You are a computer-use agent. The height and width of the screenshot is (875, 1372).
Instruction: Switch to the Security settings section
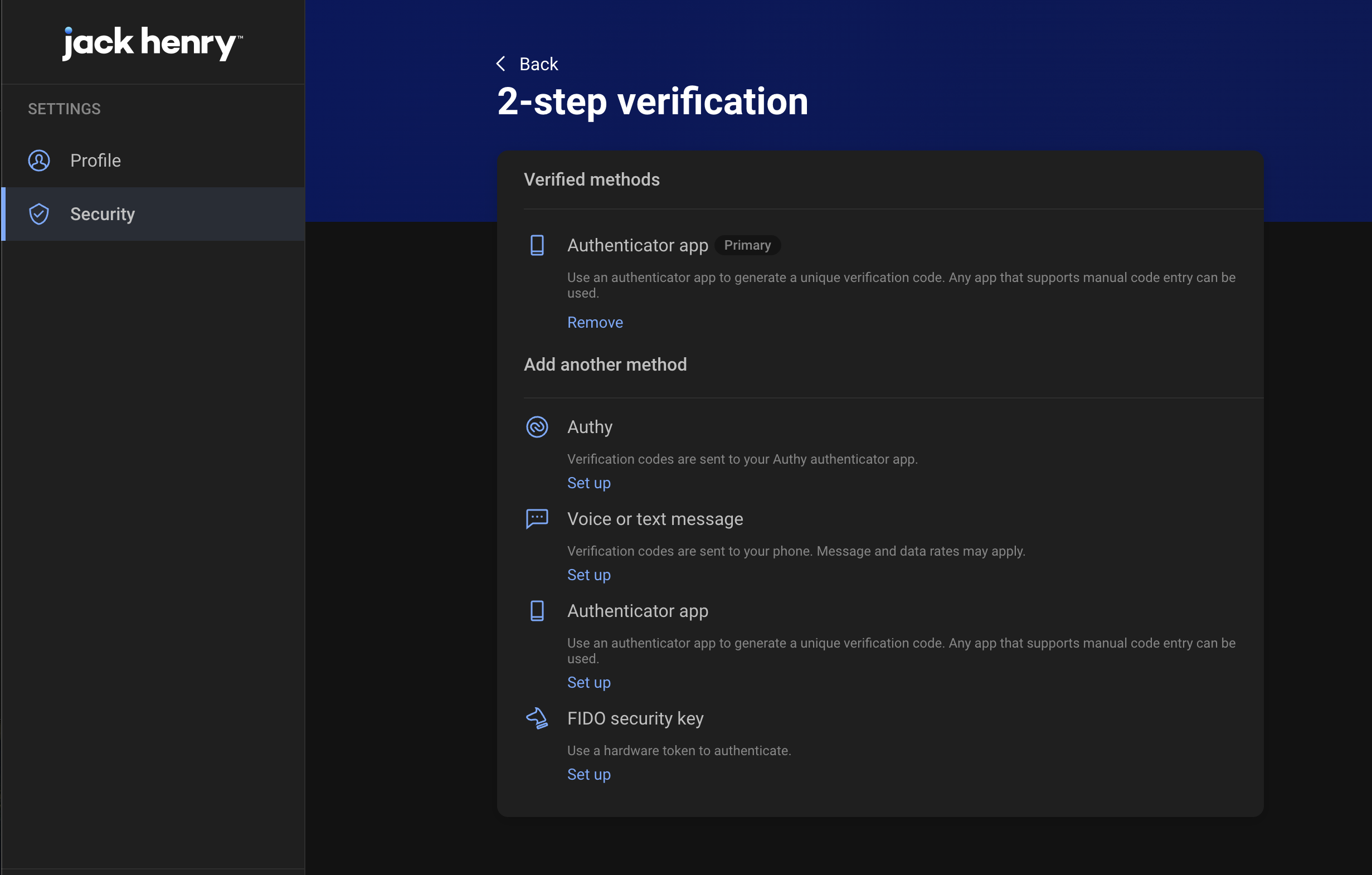103,214
